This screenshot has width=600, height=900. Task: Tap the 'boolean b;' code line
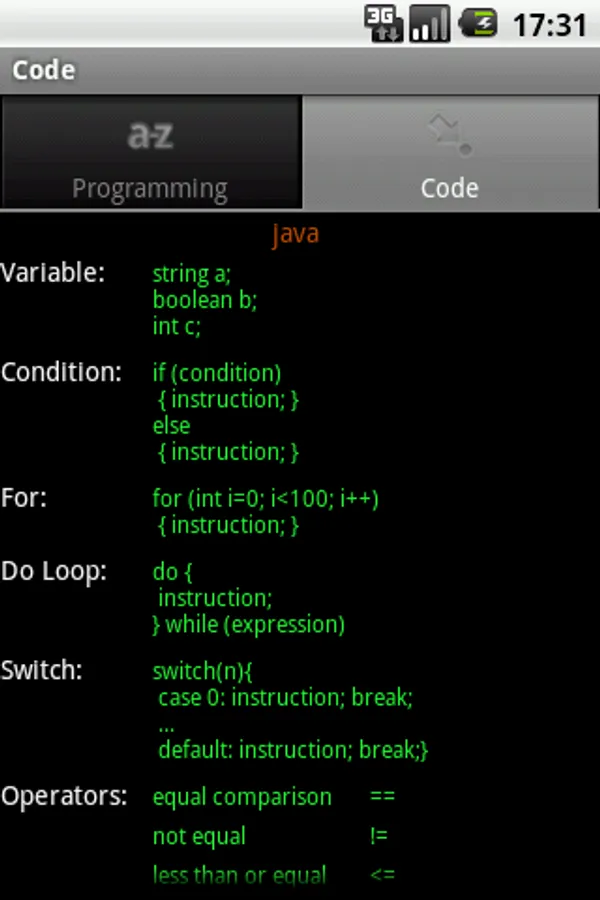[x=204, y=300]
